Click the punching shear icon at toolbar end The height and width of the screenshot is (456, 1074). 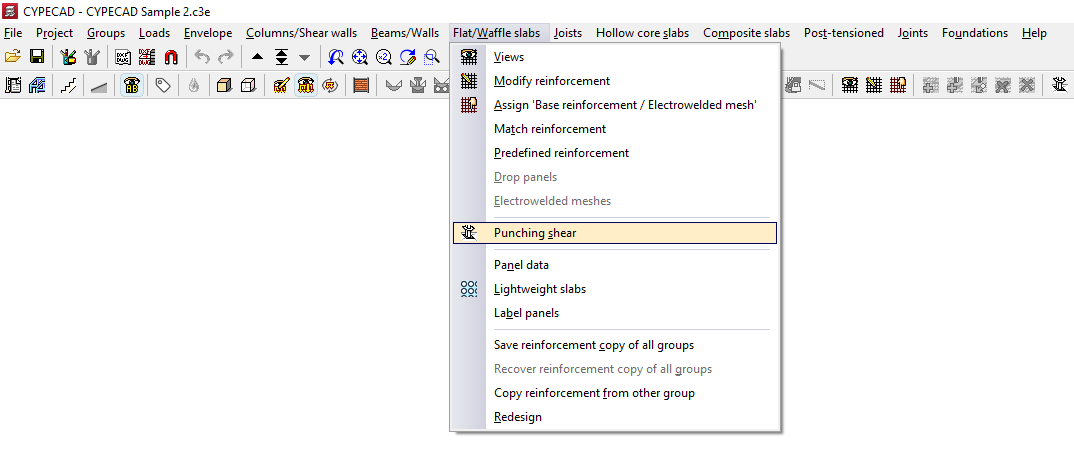[1060, 86]
